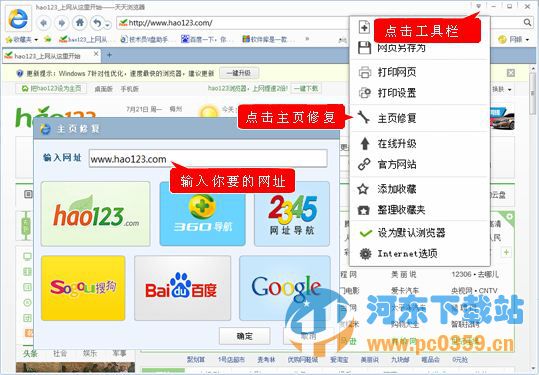Dismiss the update notification bar

(x=511, y=73)
